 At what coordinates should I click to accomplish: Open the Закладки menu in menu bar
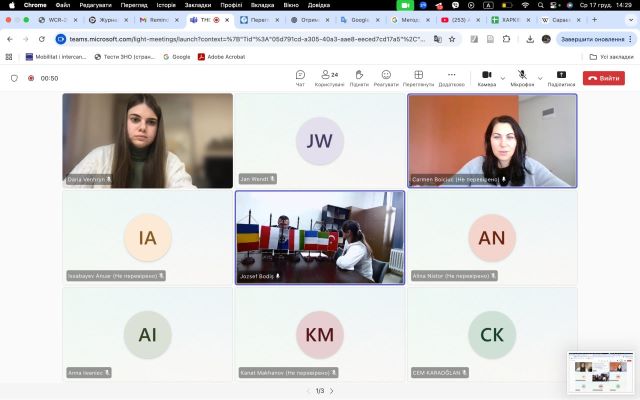[198, 5]
